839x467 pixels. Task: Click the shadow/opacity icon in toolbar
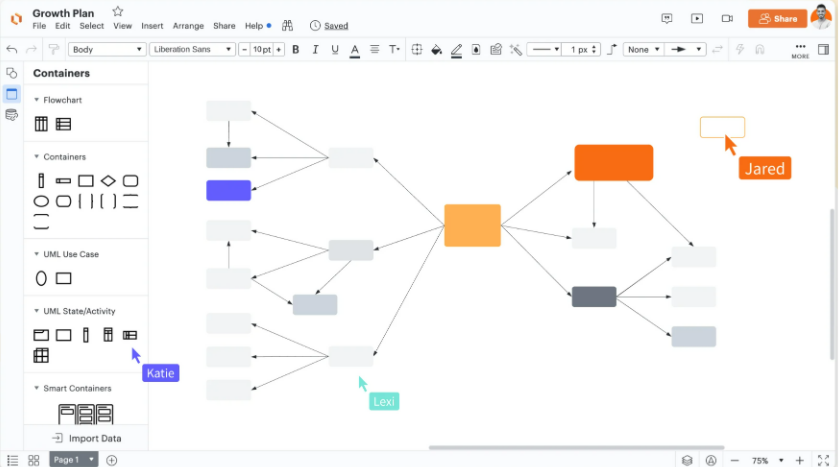tap(476, 50)
